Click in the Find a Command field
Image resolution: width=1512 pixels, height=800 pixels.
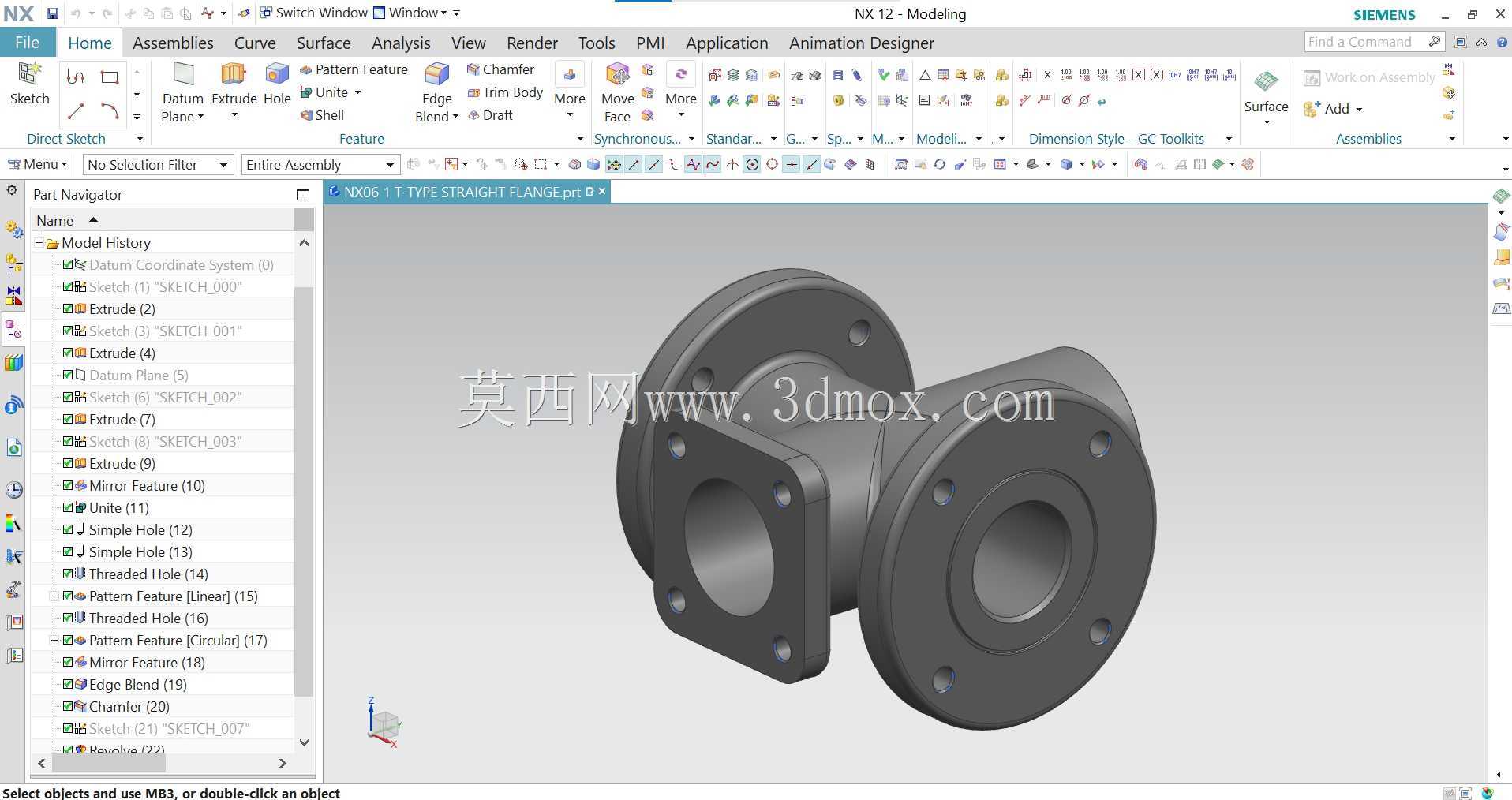pyautogui.click(x=1365, y=42)
